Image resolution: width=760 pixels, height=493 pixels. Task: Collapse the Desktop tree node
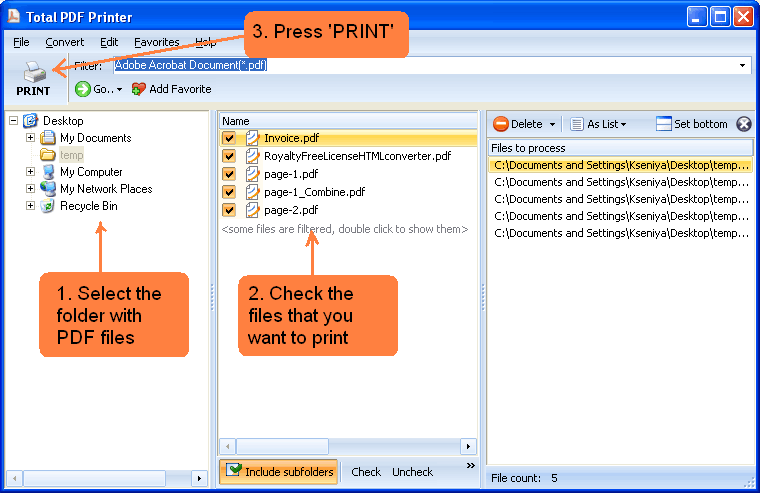14,120
